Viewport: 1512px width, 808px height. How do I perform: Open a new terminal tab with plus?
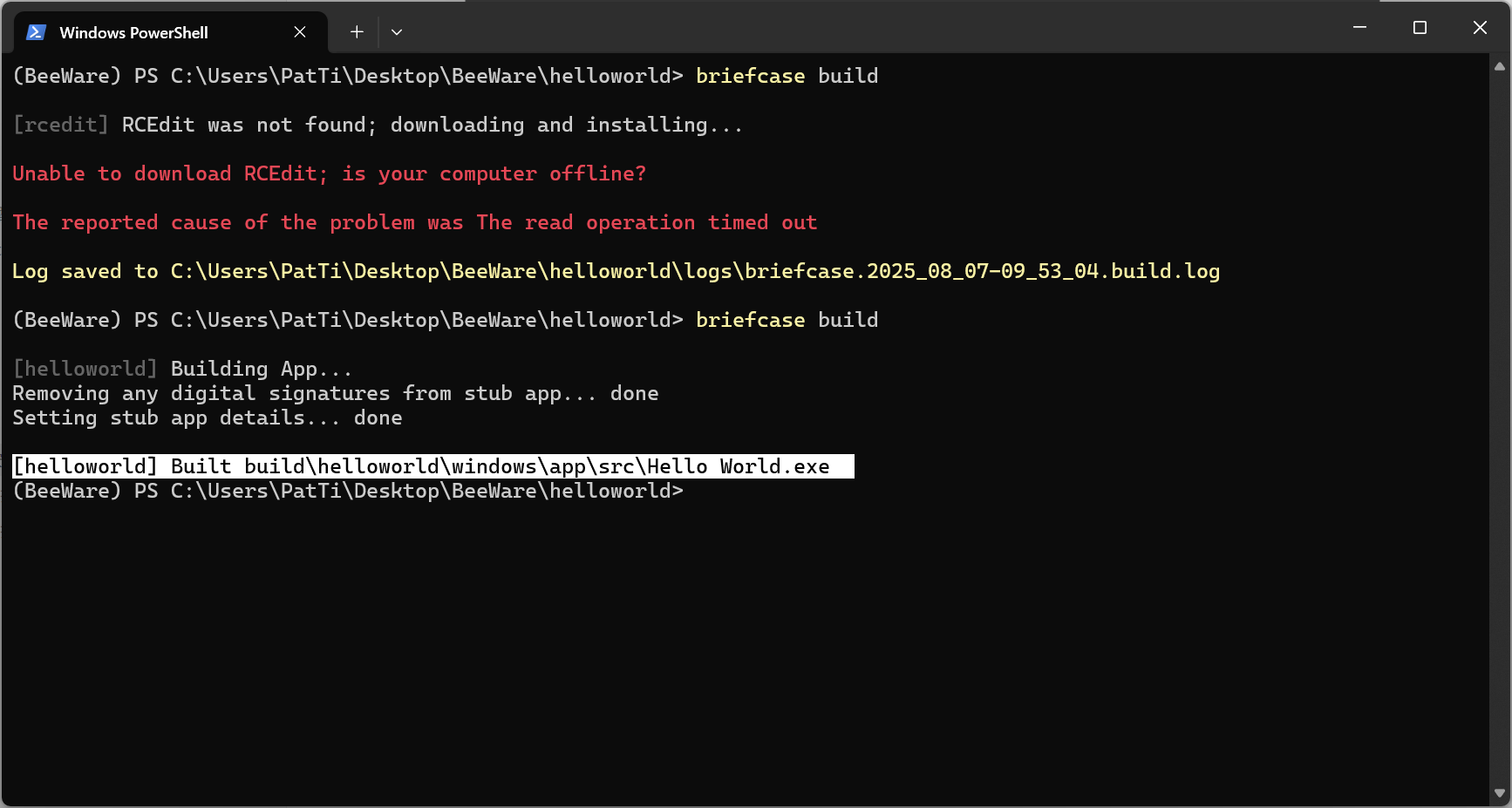coord(357,32)
